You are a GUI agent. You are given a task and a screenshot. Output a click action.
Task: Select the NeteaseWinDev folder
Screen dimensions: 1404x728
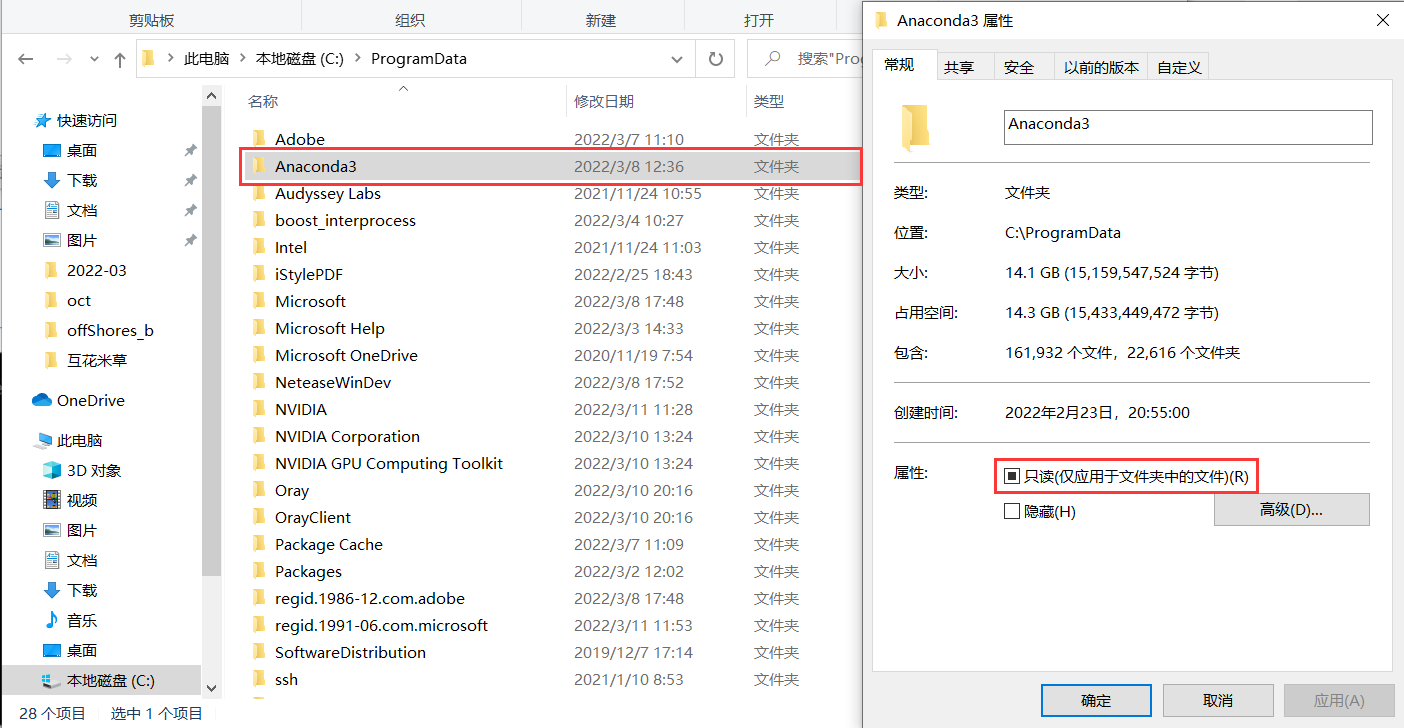(x=333, y=382)
